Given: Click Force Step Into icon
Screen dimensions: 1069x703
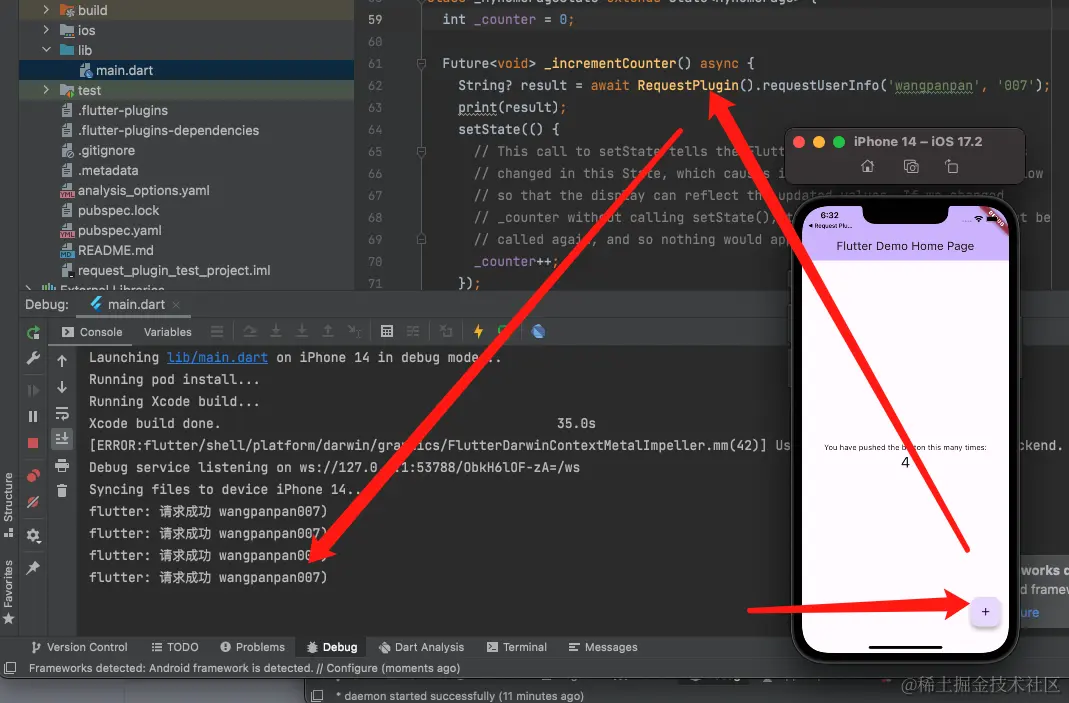Looking at the screenshot, I should pos(301,331).
